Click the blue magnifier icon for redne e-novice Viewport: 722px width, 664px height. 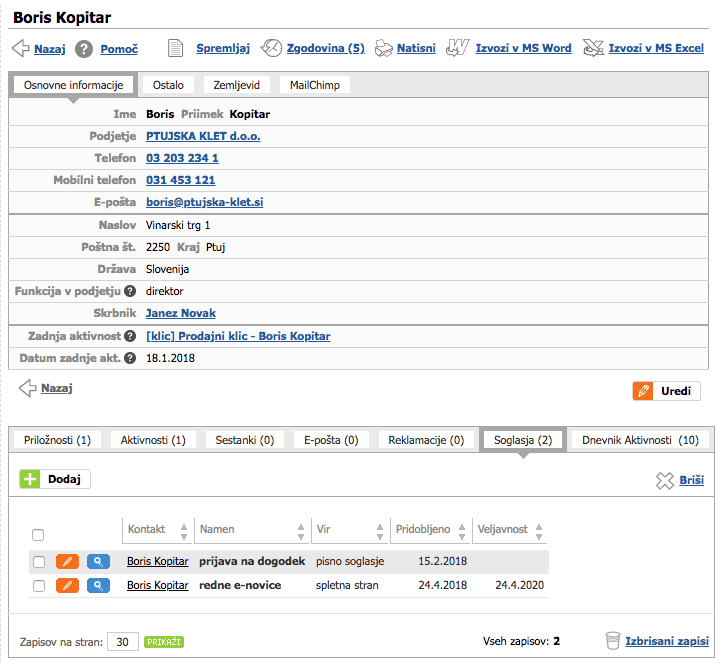coord(98,585)
